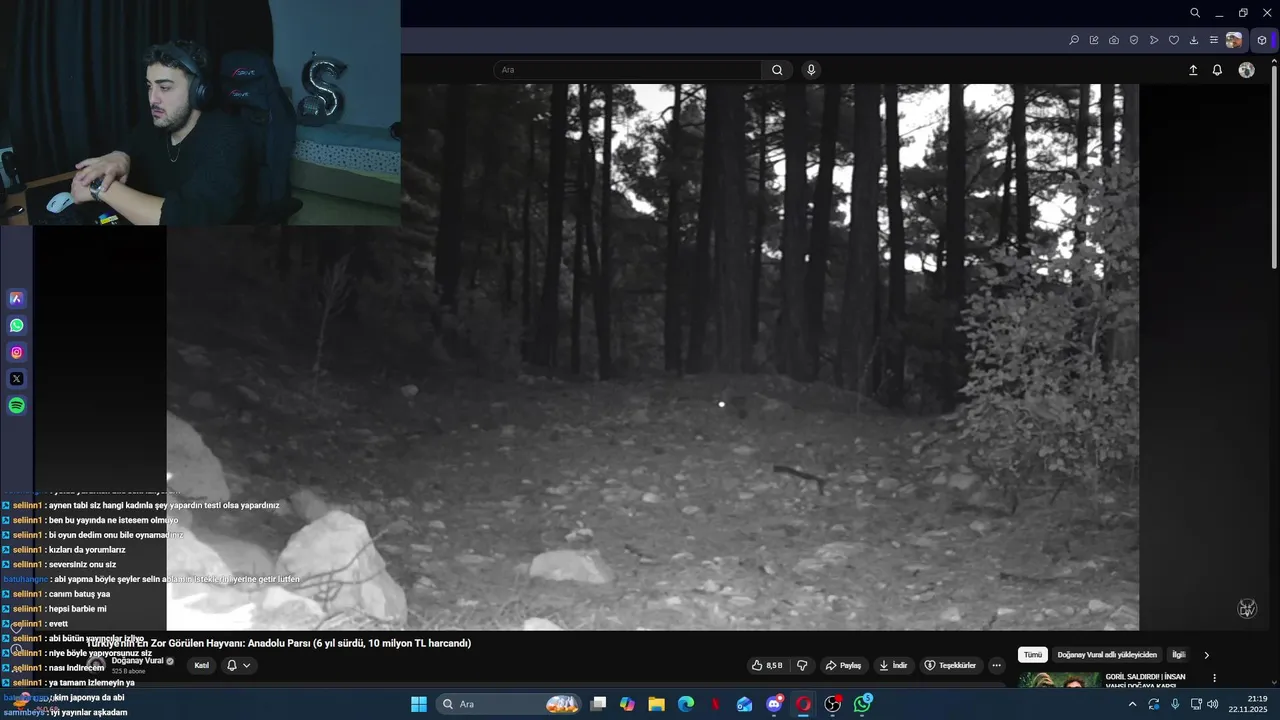The height and width of the screenshot is (720, 1280).
Task: Open more actions ellipsis under the video
Action: click(996, 665)
